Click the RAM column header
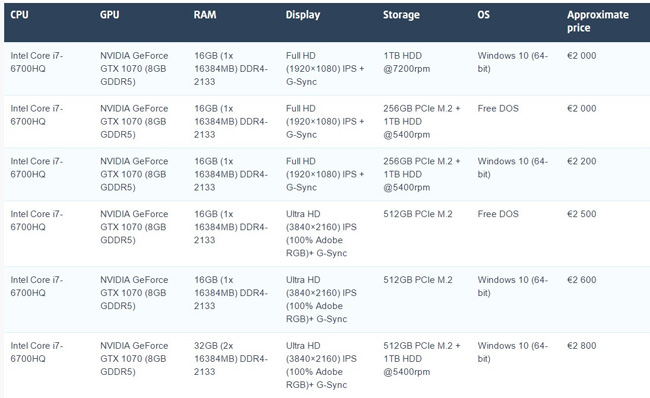The height and width of the screenshot is (398, 650). [205, 15]
